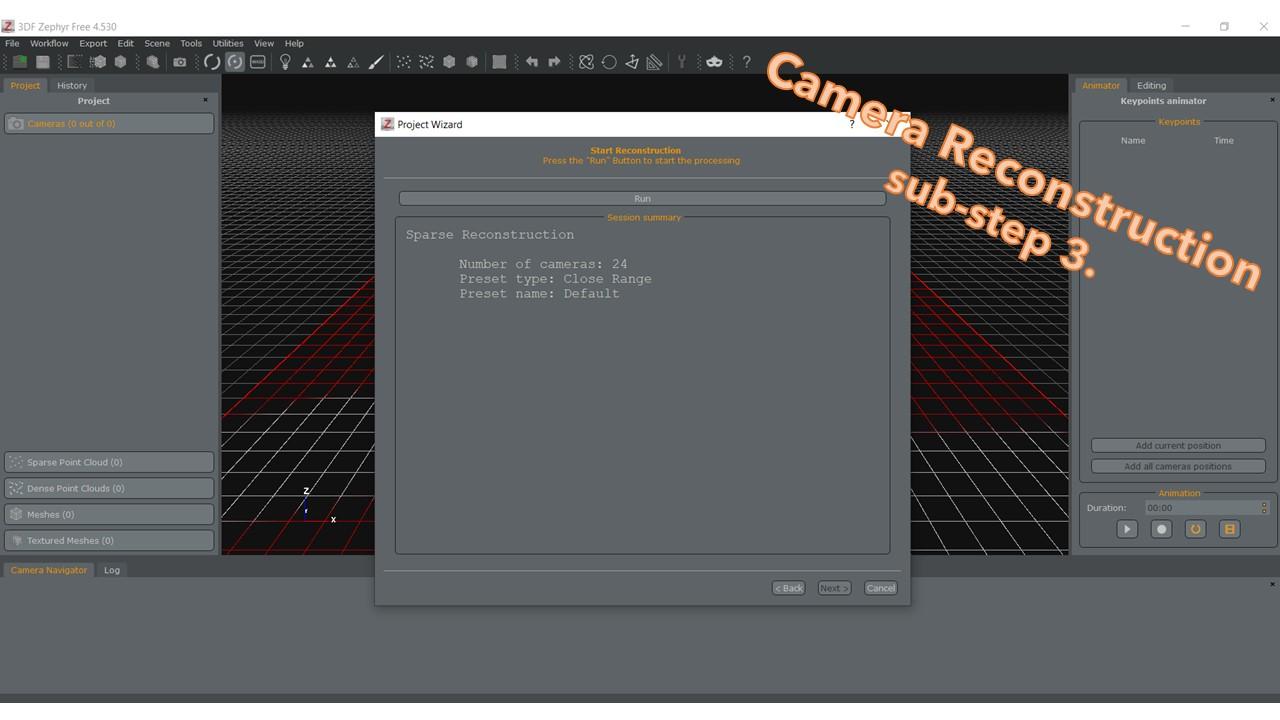Click the redo arrow icon
The width and height of the screenshot is (1280, 720).
554,62
